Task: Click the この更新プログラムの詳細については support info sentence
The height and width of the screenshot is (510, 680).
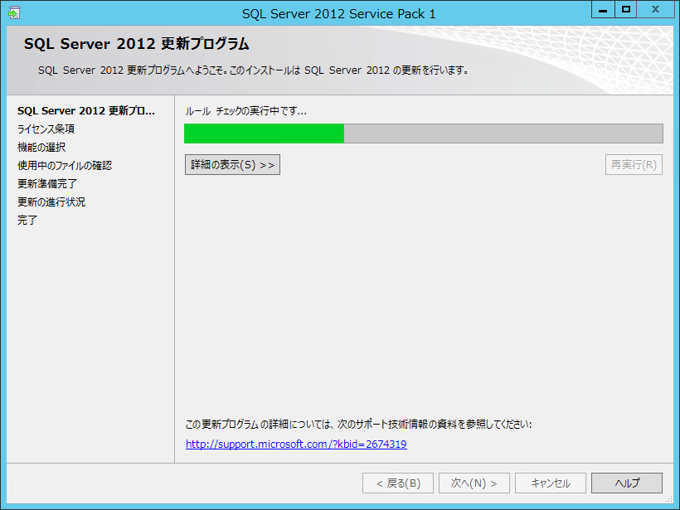Action: (359, 424)
